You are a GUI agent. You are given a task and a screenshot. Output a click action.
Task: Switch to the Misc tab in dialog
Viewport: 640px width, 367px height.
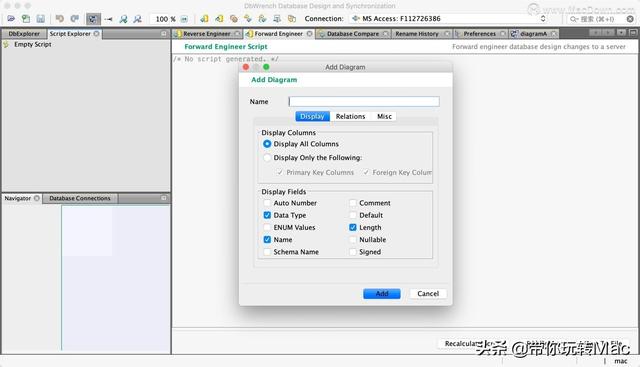point(384,116)
